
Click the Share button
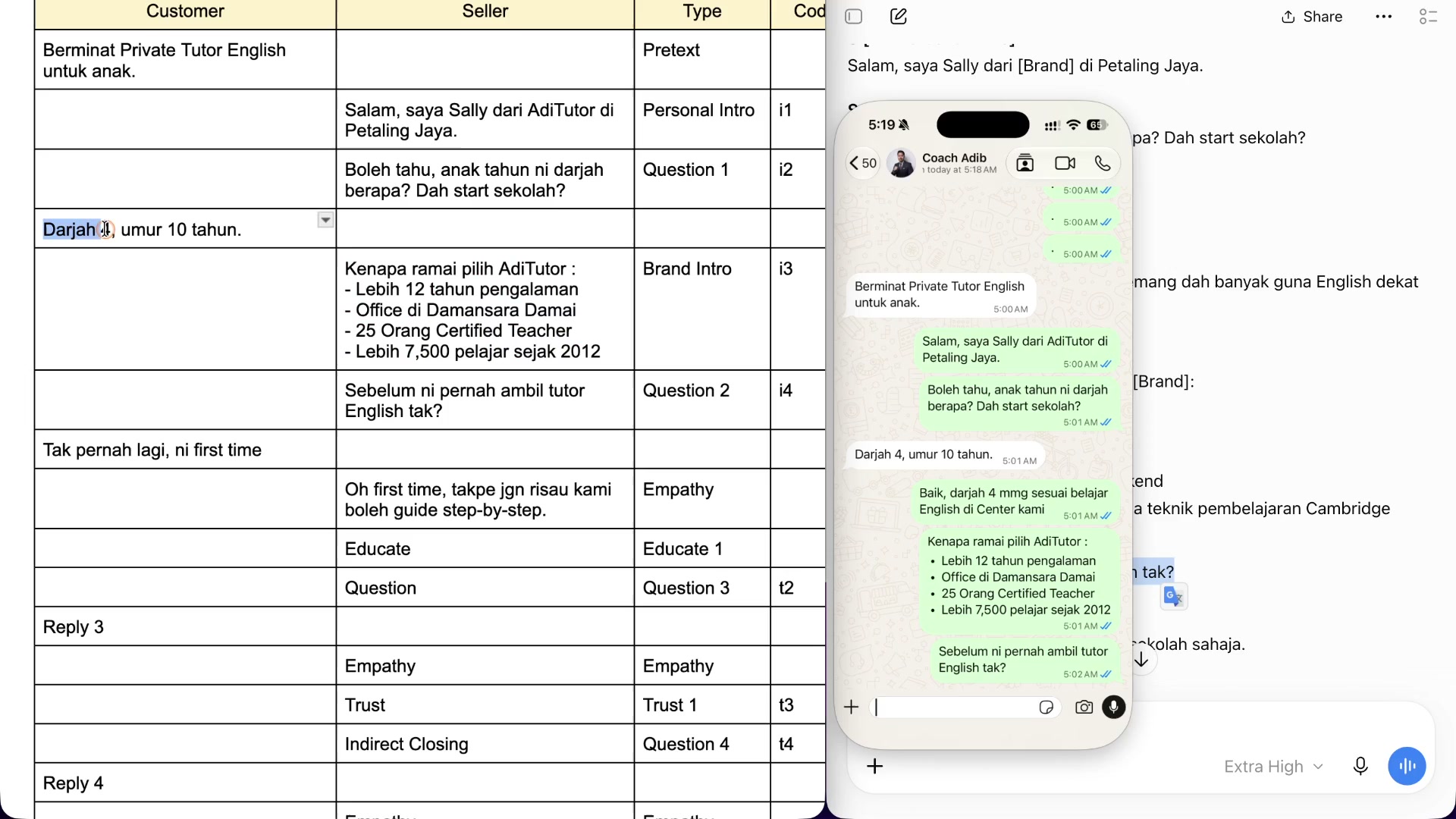pos(1312,17)
